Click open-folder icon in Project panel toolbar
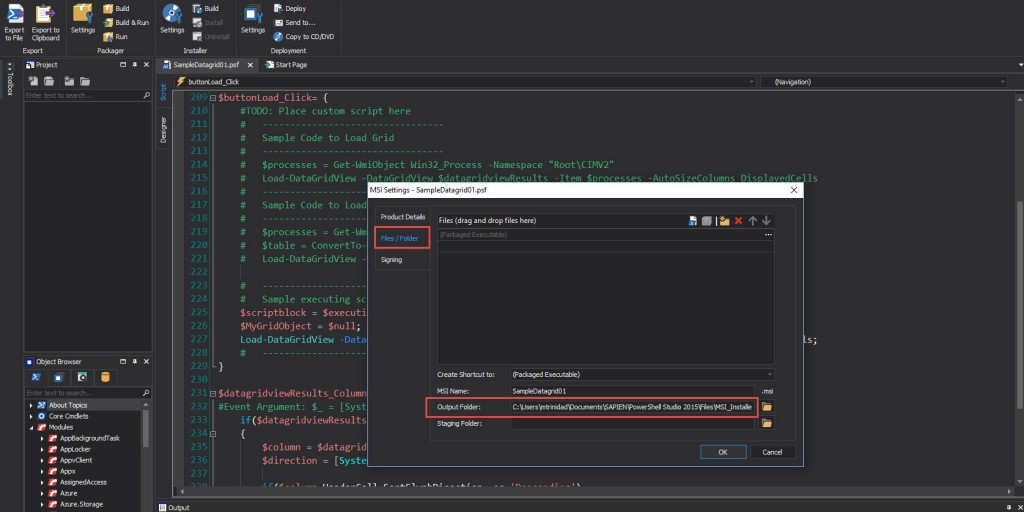The height and width of the screenshot is (512, 1024). point(85,81)
